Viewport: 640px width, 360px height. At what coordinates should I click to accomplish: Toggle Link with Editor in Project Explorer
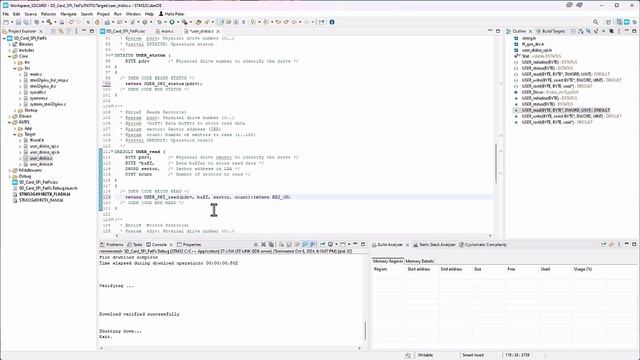tap(61, 31)
